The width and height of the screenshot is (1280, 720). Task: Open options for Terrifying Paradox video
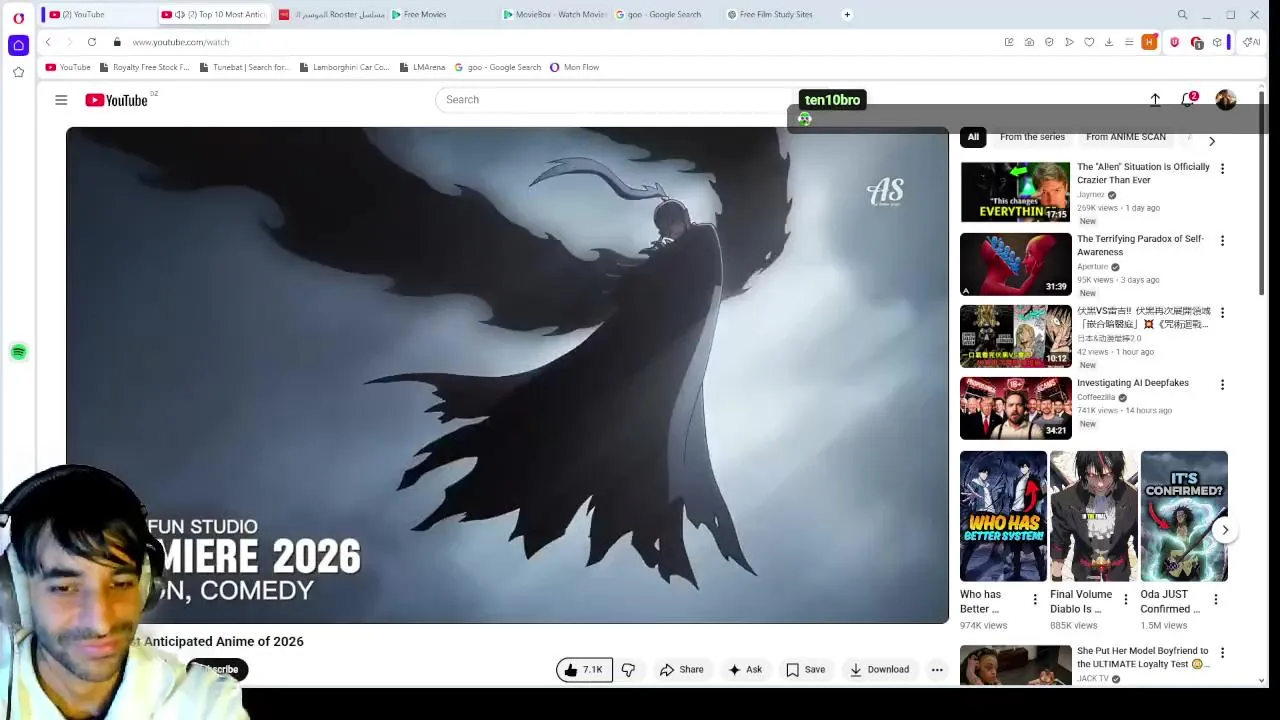click(1222, 241)
